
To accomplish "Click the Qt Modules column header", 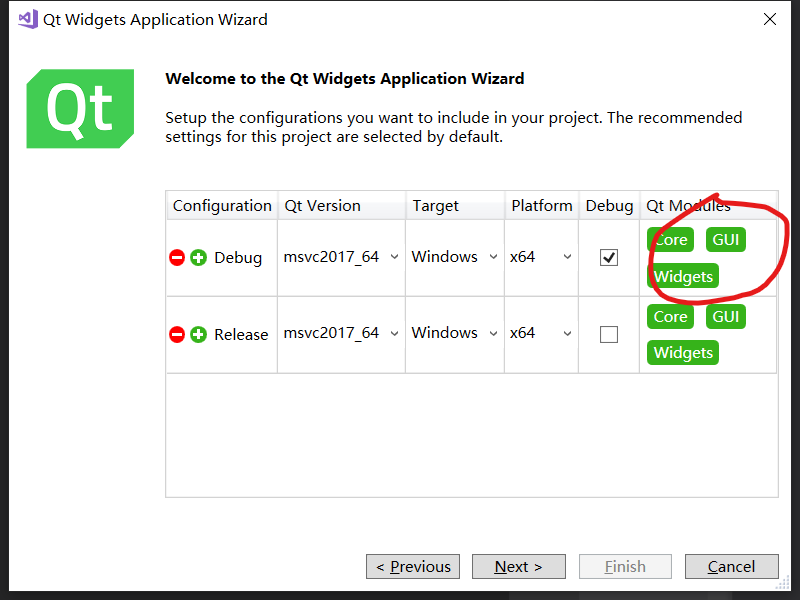I will (x=708, y=206).
